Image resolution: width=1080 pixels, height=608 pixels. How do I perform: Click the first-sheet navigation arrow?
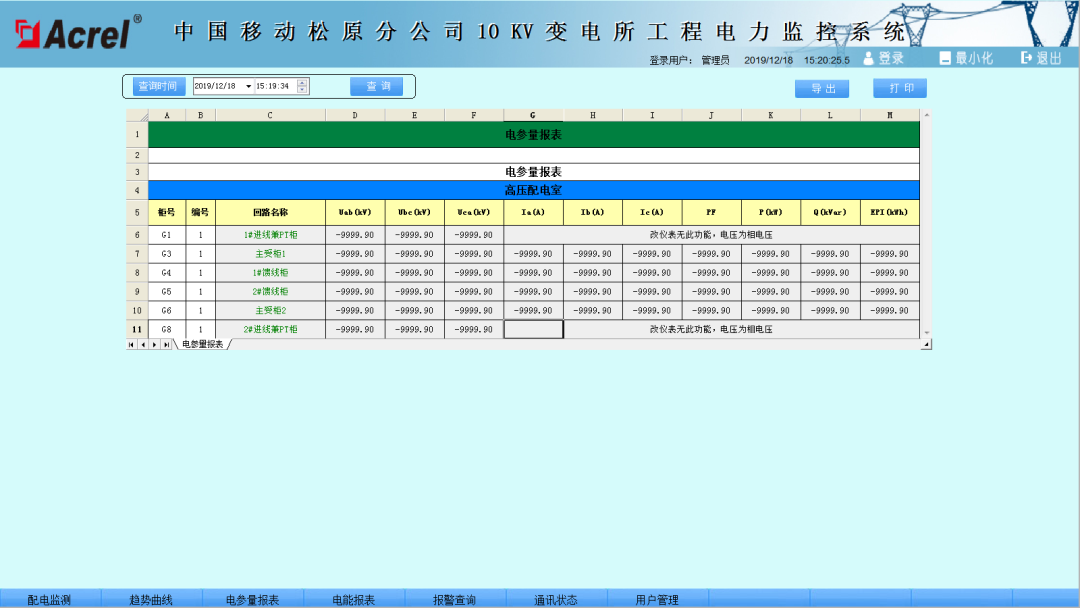[x=131, y=347]
